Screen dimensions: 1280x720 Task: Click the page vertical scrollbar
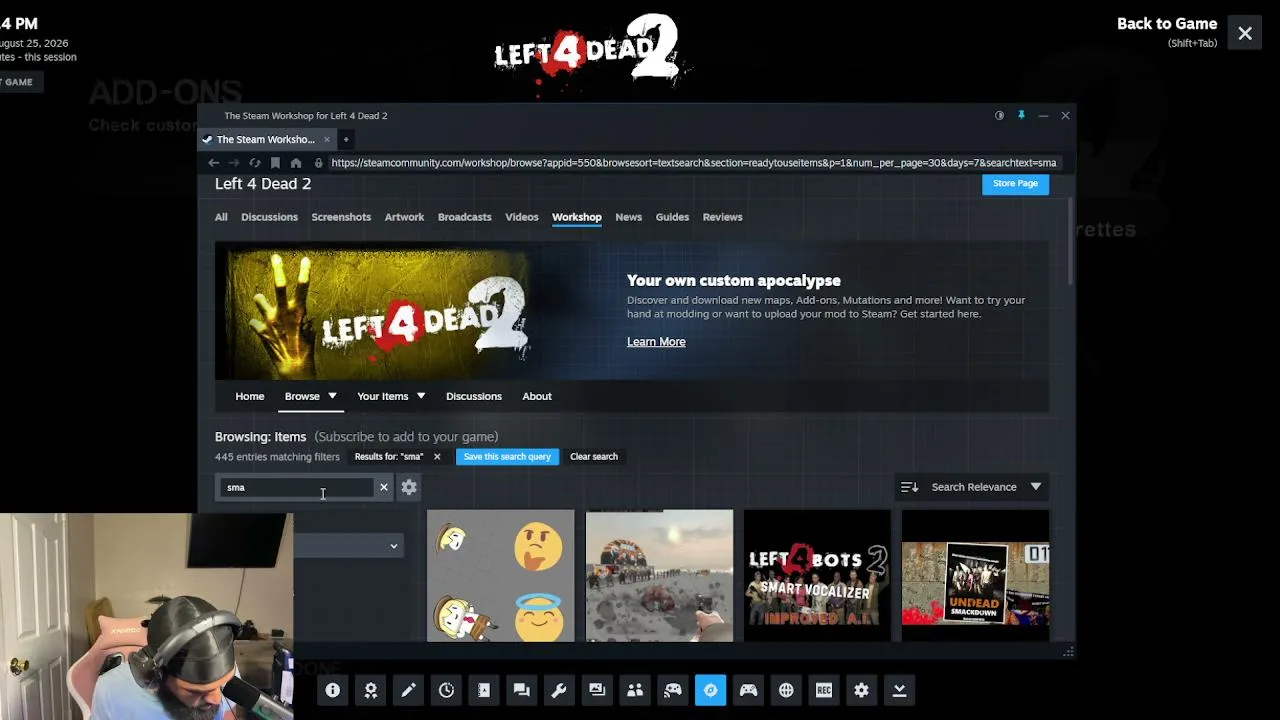(1071, 240)
